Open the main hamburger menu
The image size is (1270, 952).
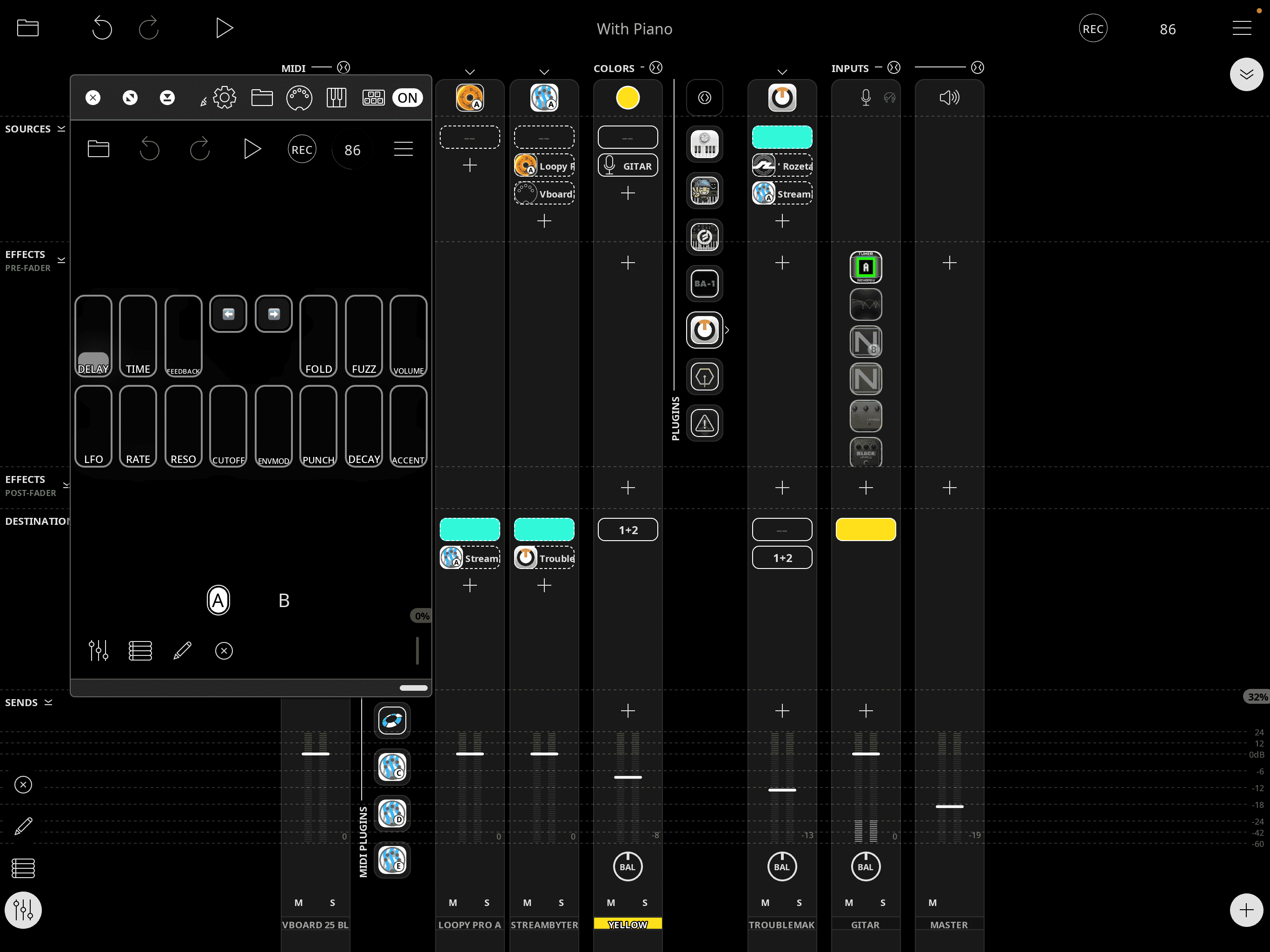tap(1241, 28)
